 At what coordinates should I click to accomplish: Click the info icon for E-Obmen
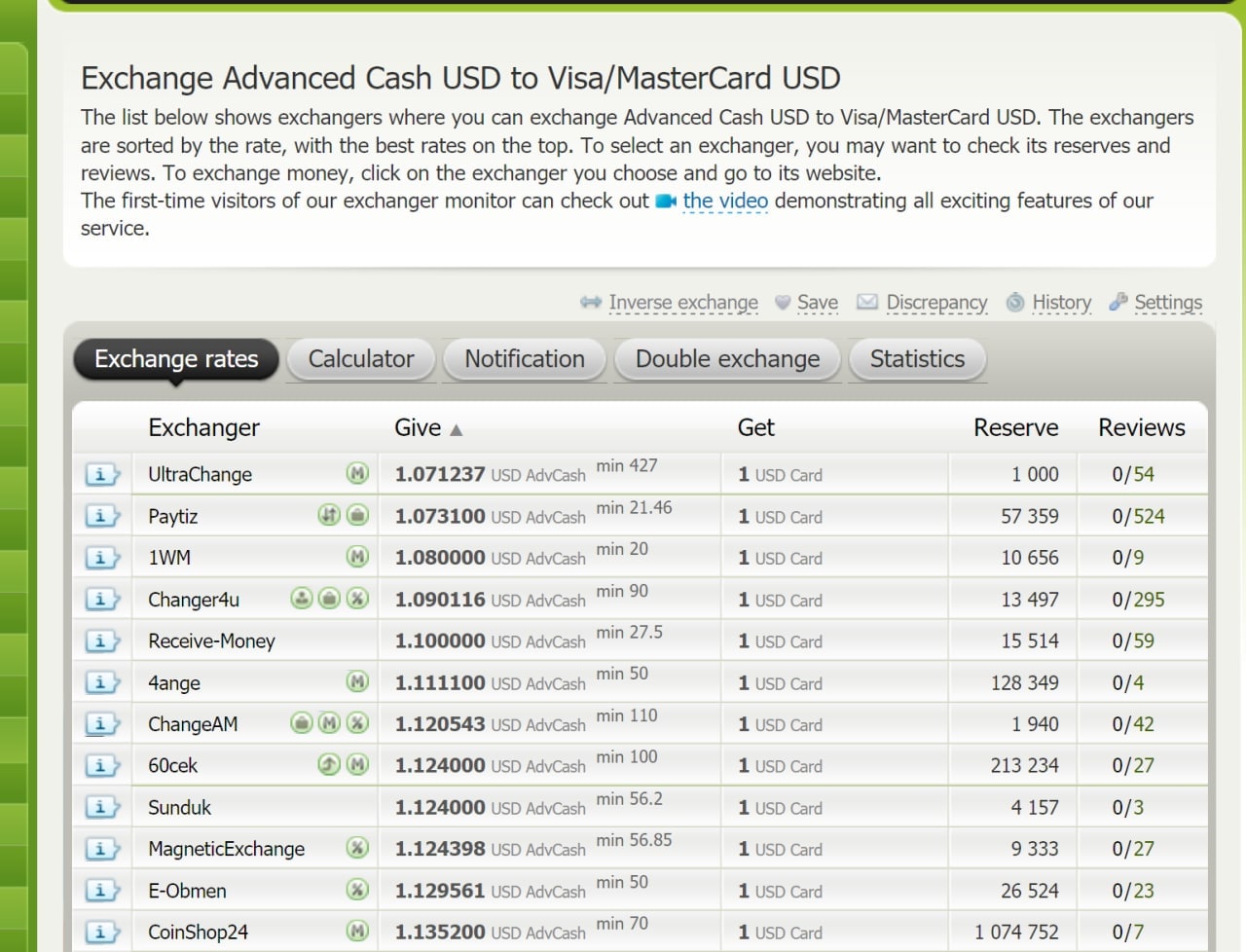[102, 891]
